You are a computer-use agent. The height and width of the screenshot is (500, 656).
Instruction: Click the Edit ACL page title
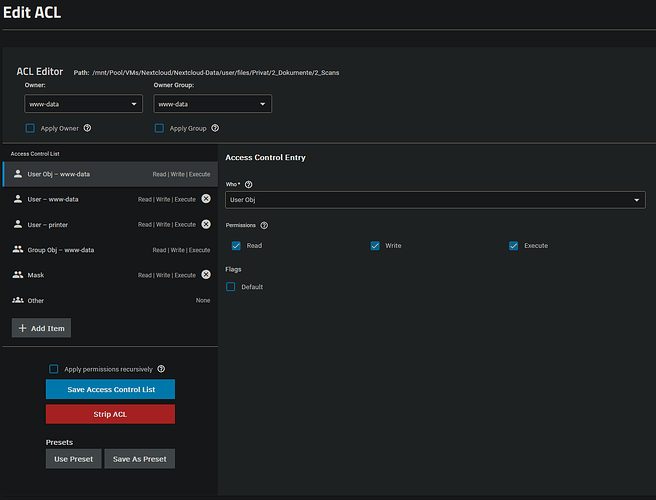click(32, 13)
